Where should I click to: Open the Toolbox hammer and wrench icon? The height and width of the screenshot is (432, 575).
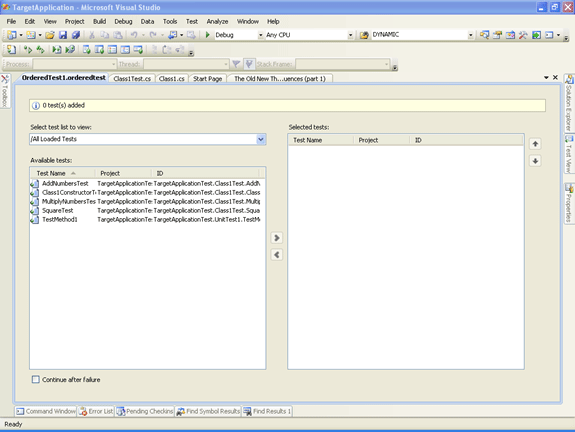pos(523,35)
